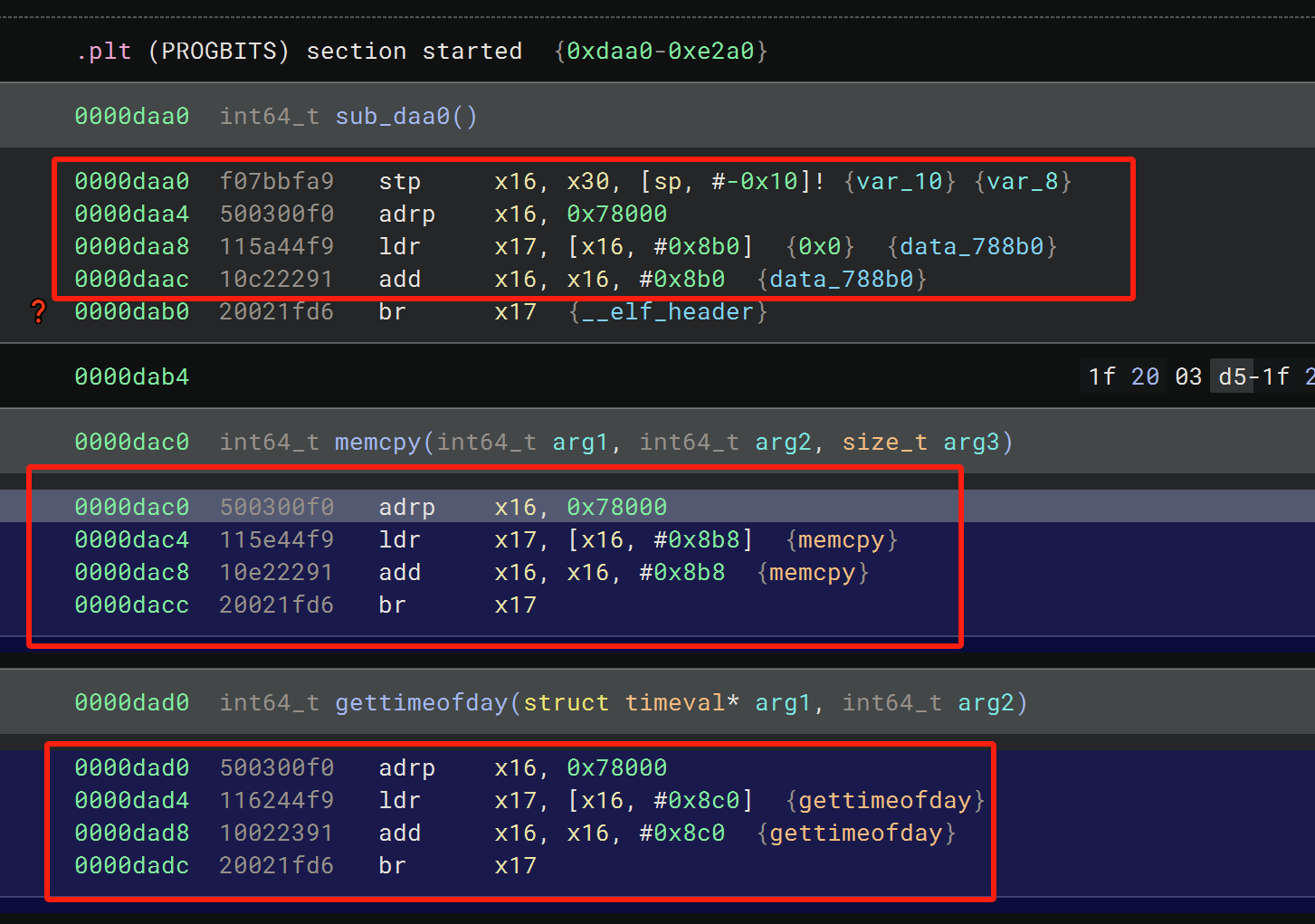Follow data_788b0 on the ldr line 0000daa8
The image size is (1315, 924).
[972, 246]
